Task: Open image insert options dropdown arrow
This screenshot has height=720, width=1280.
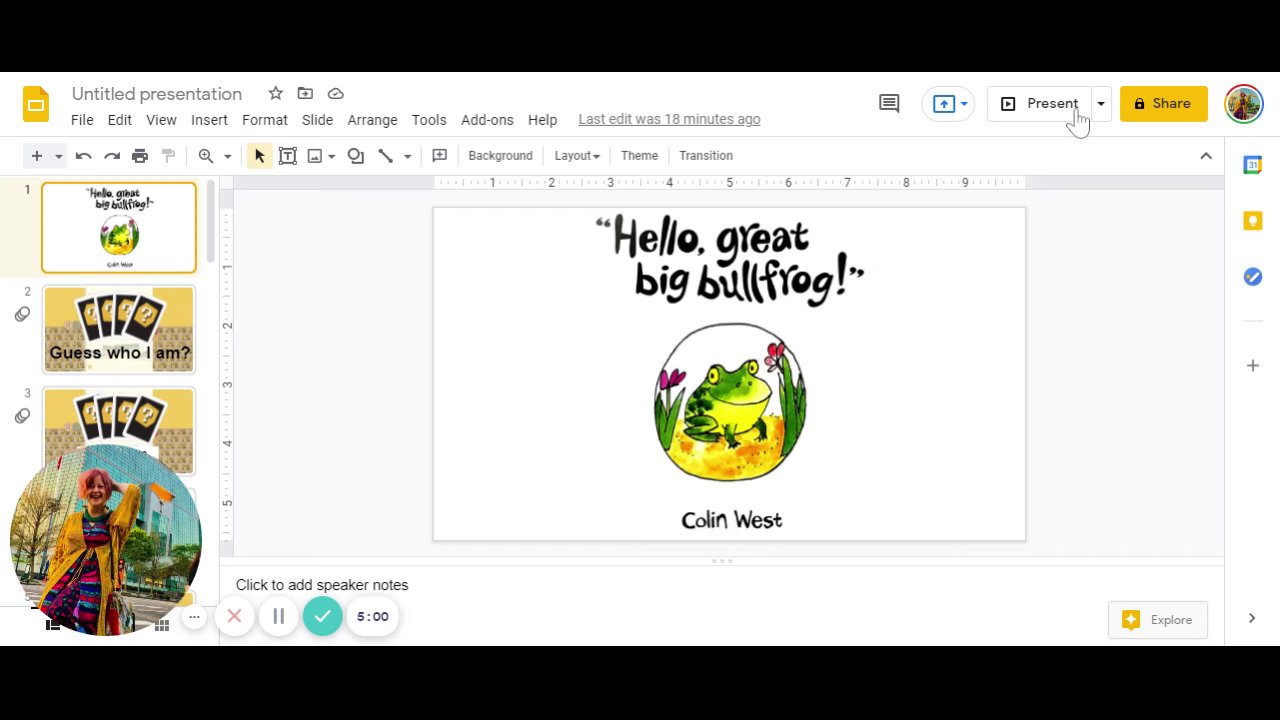Action: coord(331,156)
